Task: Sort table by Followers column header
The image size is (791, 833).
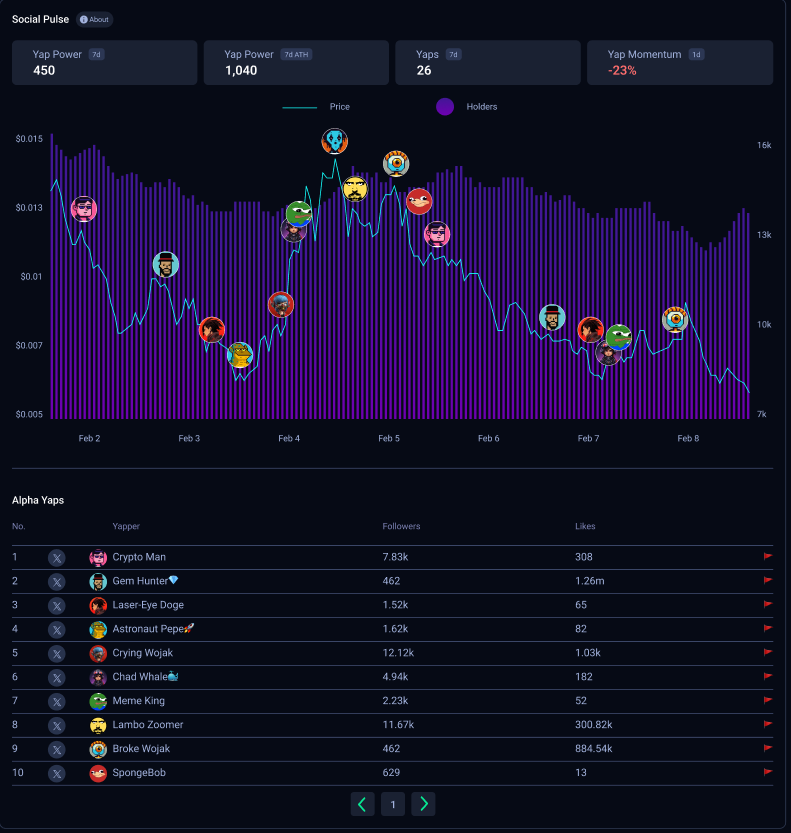Action: point(401,526)
